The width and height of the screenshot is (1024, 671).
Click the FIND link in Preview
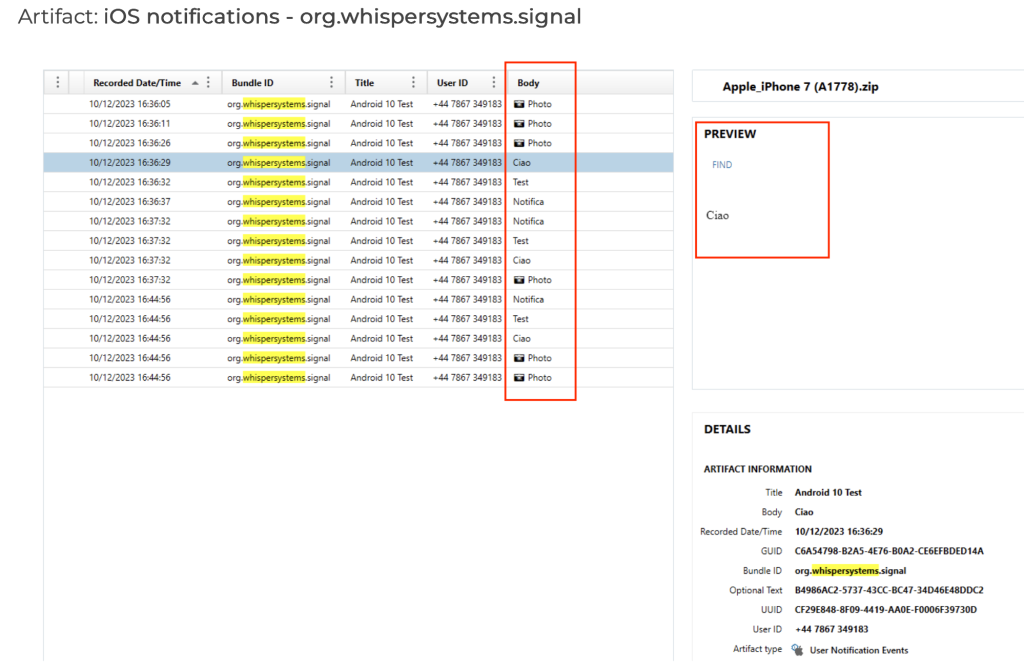(722, 165)
